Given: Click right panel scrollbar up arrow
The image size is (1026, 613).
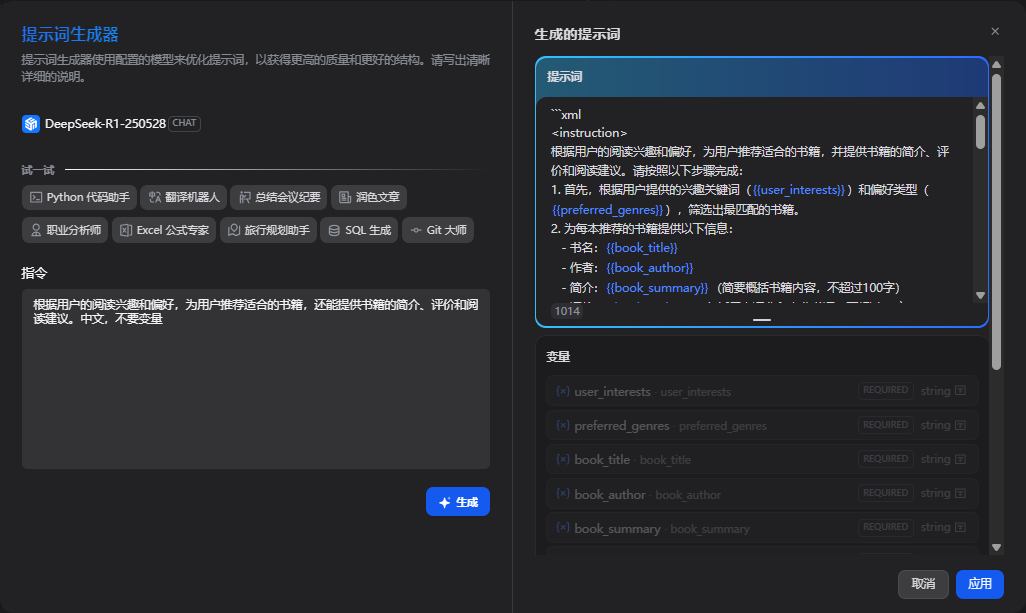Looking at the screenshot, I should click(997, 64).
